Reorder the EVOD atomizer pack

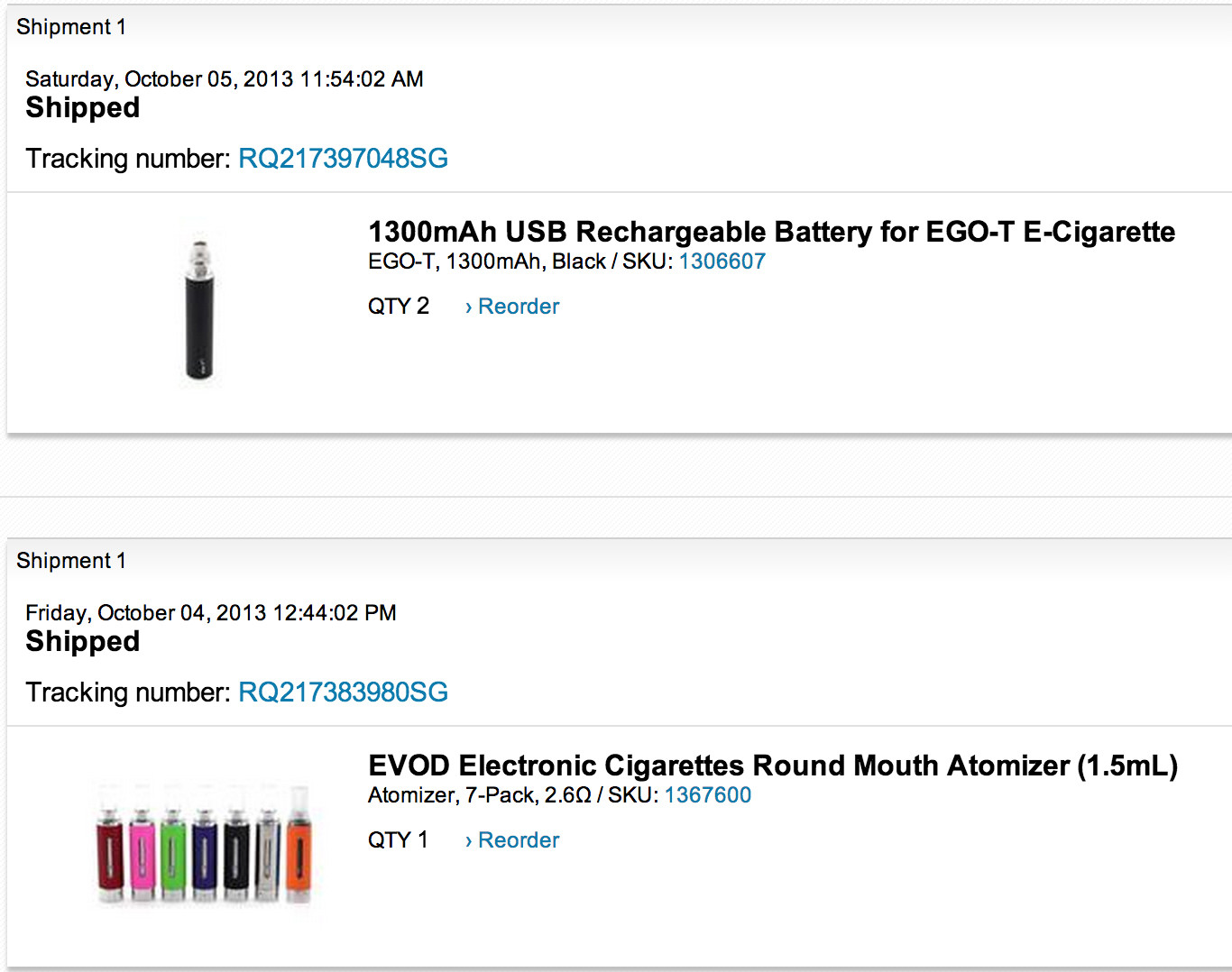tap(512, 840)
